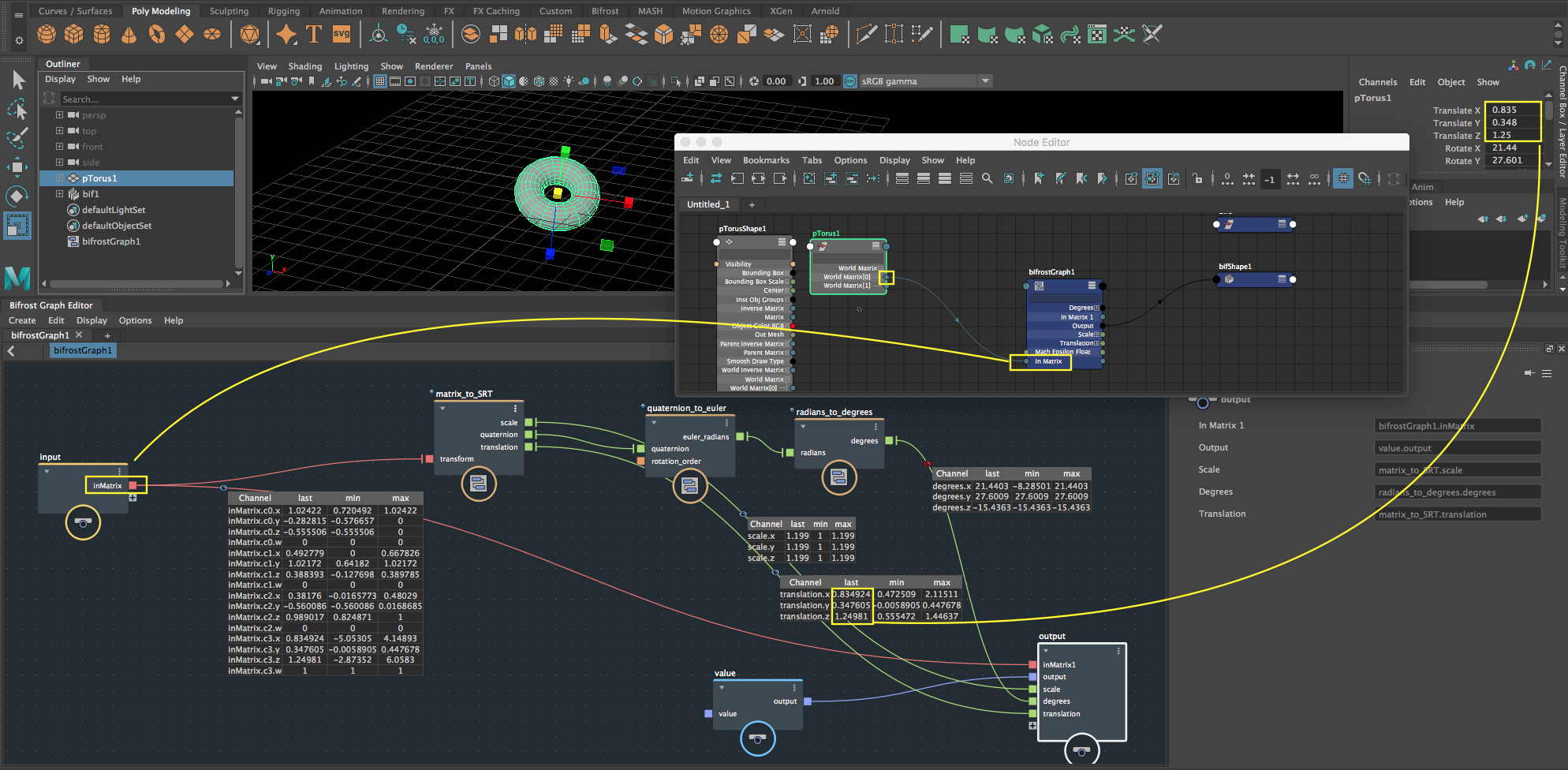Click the Maya M icon in the left sidebar
The height and width of the screenshot is (770, 1568).
tap(17, 278)
